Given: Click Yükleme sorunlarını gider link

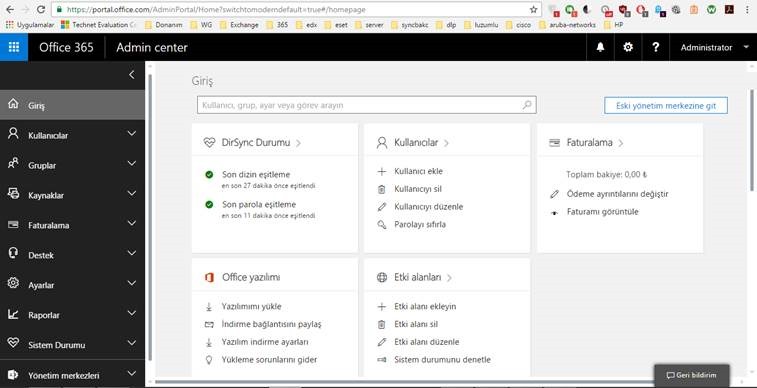Looking at the screenshot, I should click(x=269, y=360).
